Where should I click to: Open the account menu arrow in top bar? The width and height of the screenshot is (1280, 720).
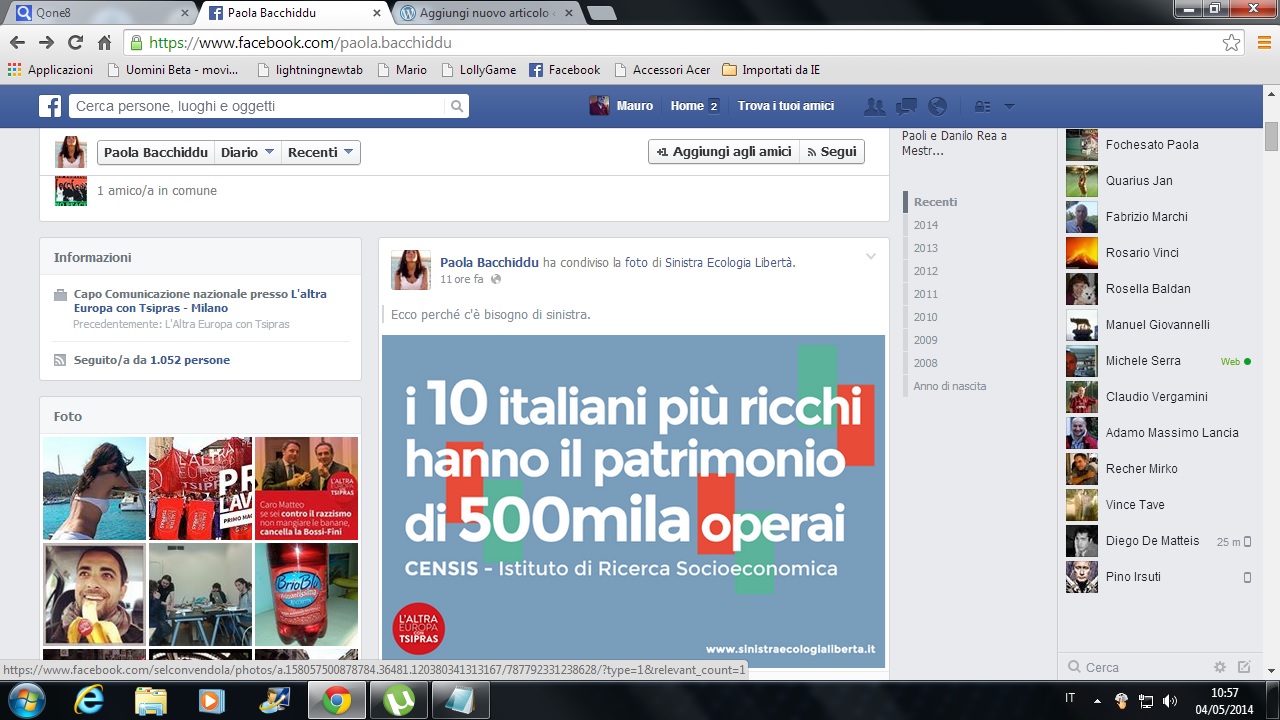point(1009,106)
